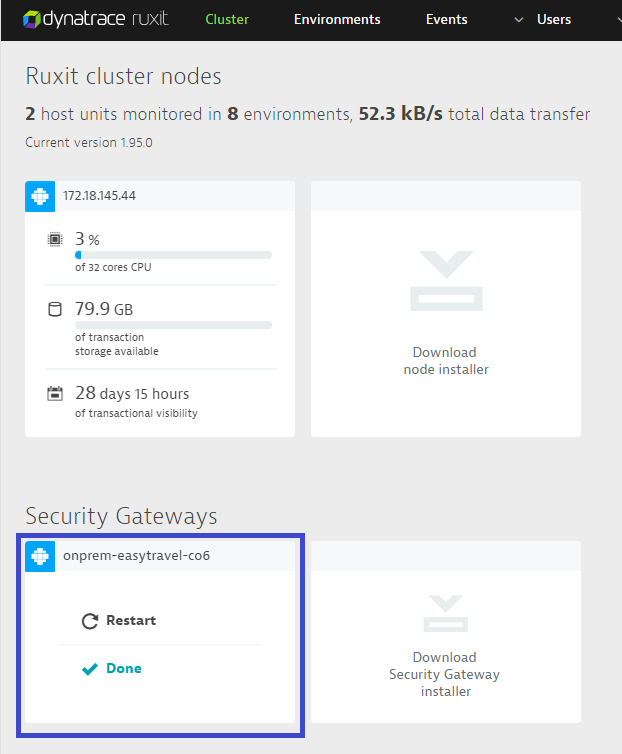Image resolution: width=622 pixels, height=754 pixels.
Task: Click the 28 days 15 hours value
Action: click(x=132, y=393)
